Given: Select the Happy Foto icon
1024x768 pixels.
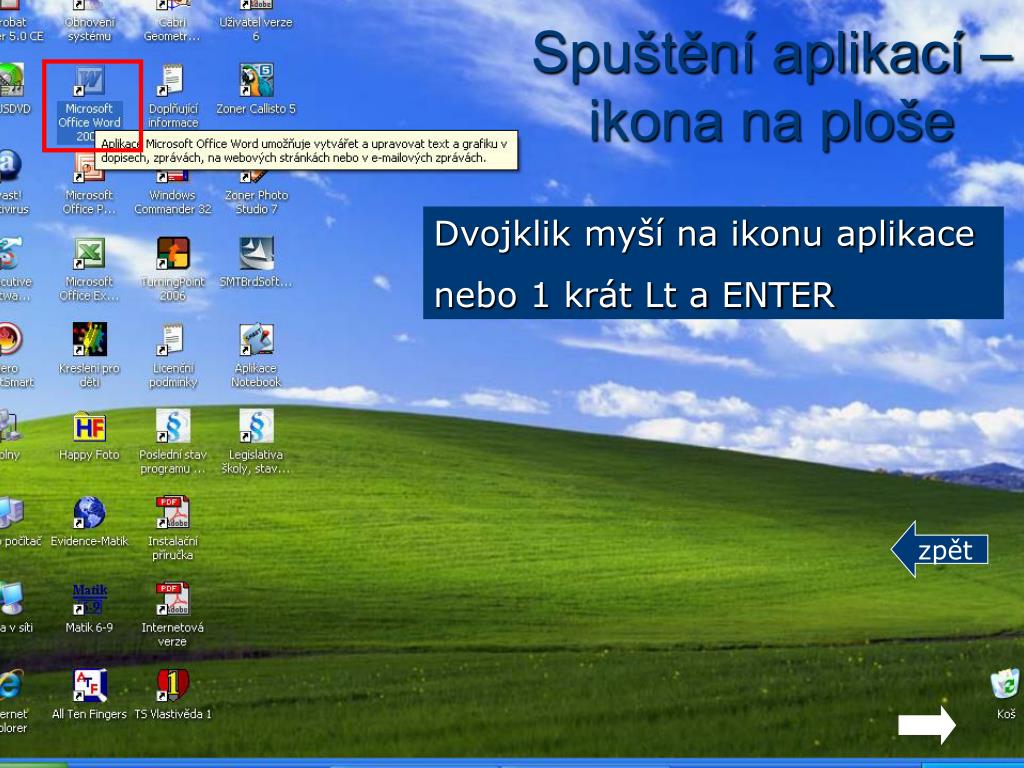Looking at the screenshot, I should pyautogui.click(x=89, y=426).
